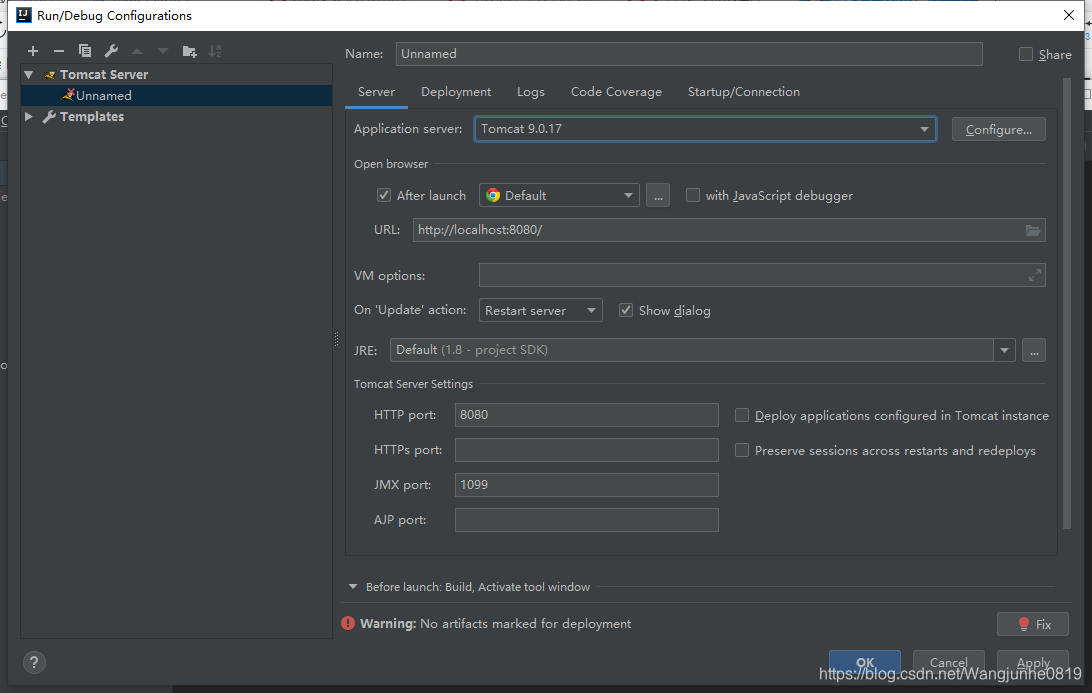The image size is (1092, 693).
Task: Move configuration up arrow
Action: pos(137,51)
